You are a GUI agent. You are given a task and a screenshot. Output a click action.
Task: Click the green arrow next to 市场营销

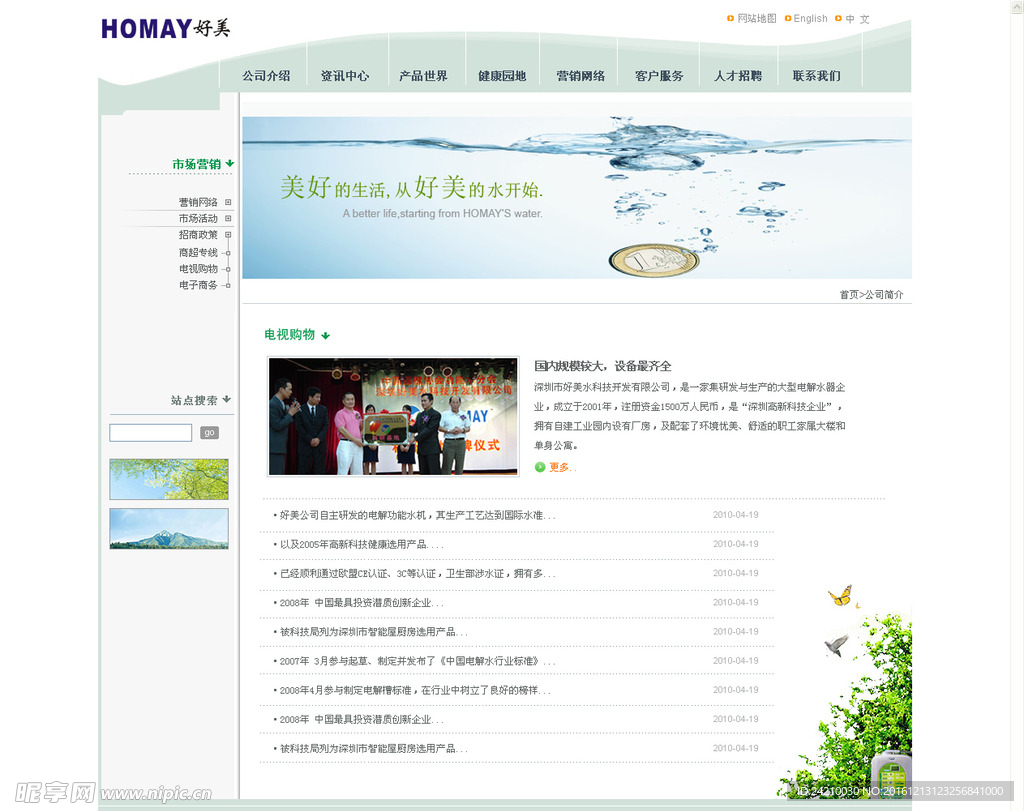click(230, 163)
